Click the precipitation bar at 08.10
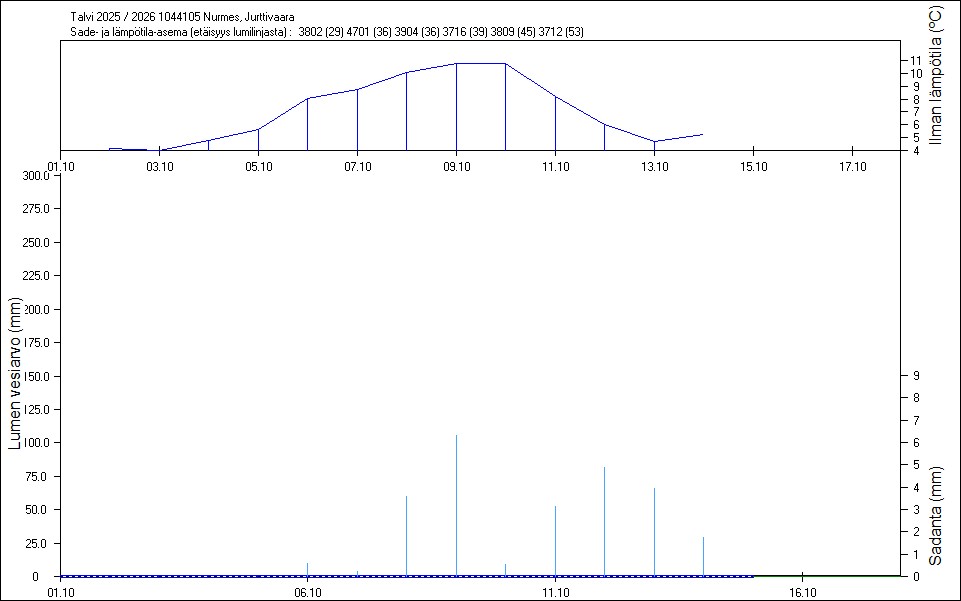This screenshot has height=601, width=961. pyautogui.click(x=406, y=535)
